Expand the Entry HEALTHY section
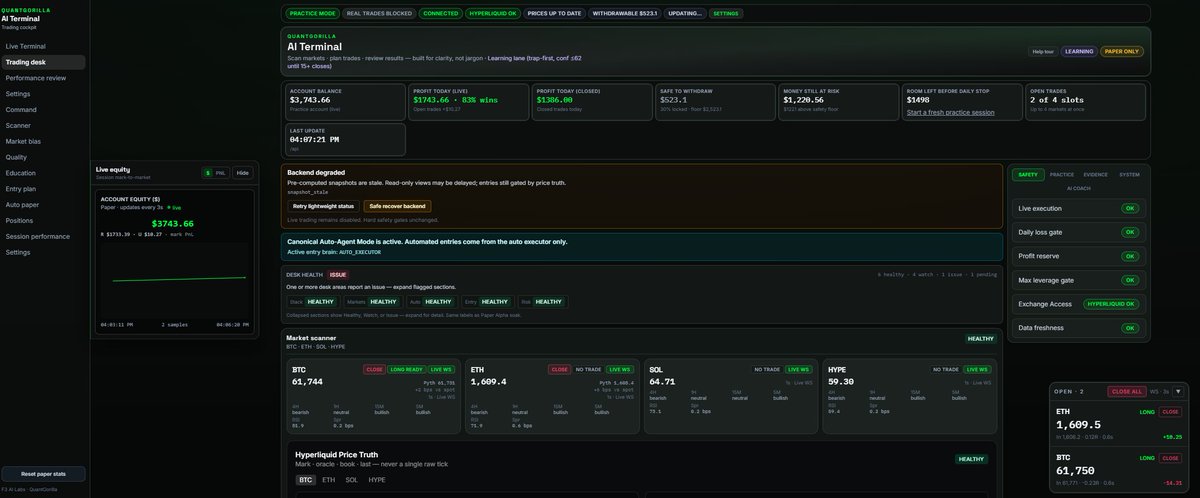Screen dimensions: 1200x498 point(486,301)
